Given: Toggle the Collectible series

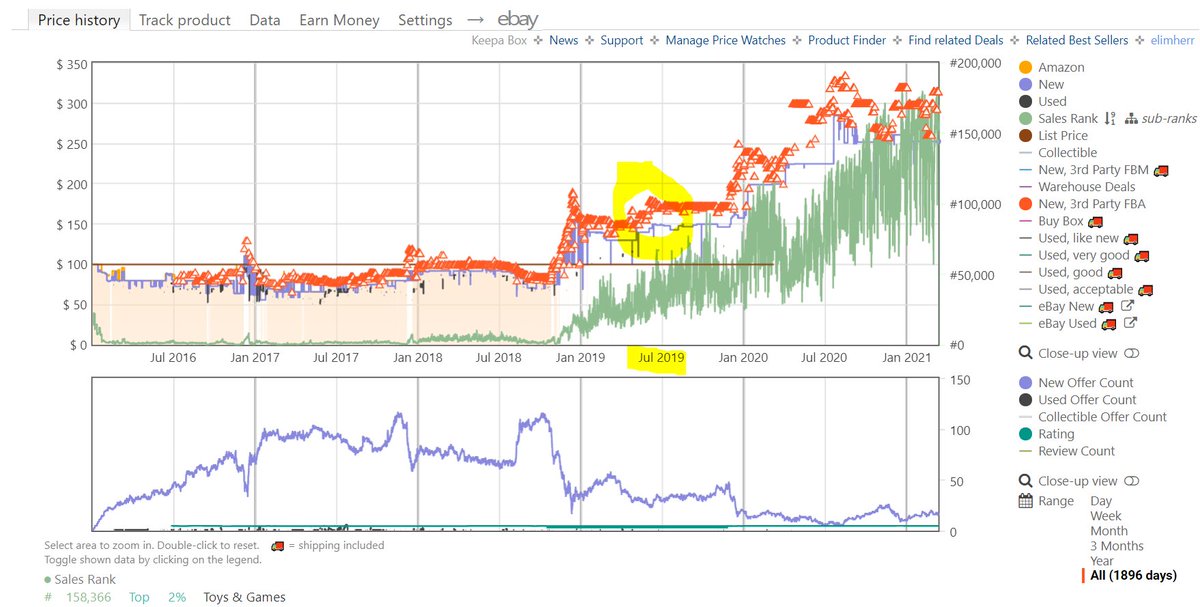Looking at the screenshot, I should pos(1058,152).
